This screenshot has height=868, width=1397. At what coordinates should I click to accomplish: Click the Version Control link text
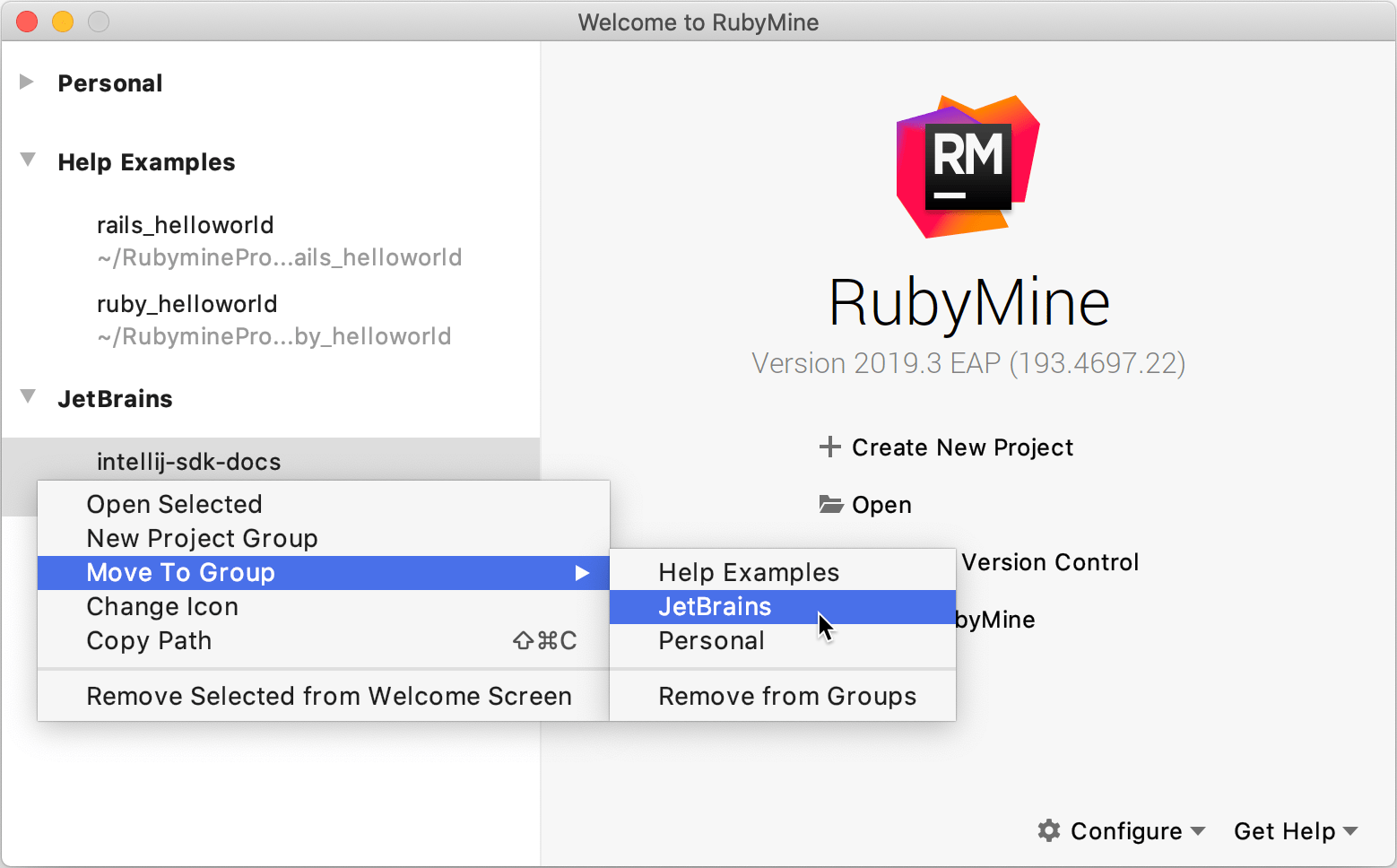[x=1050, y=562]
